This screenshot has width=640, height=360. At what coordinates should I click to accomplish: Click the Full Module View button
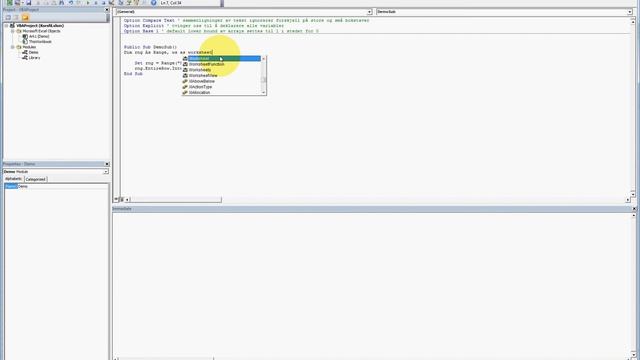pyautogui.click(x=122, y=200)
